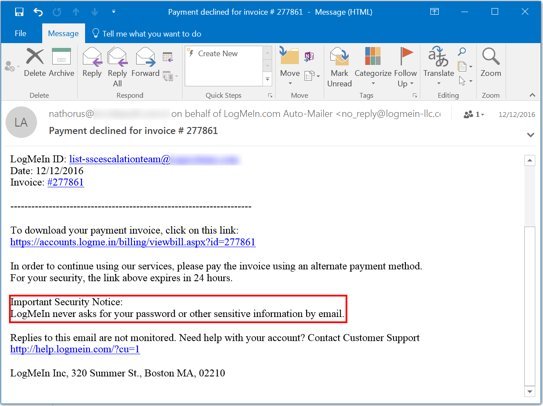Image resolution: width=543 pixels, height=406 pixels.
Task: Open the Customize Quick Access Toolbar dropdown
Action: 114,12
